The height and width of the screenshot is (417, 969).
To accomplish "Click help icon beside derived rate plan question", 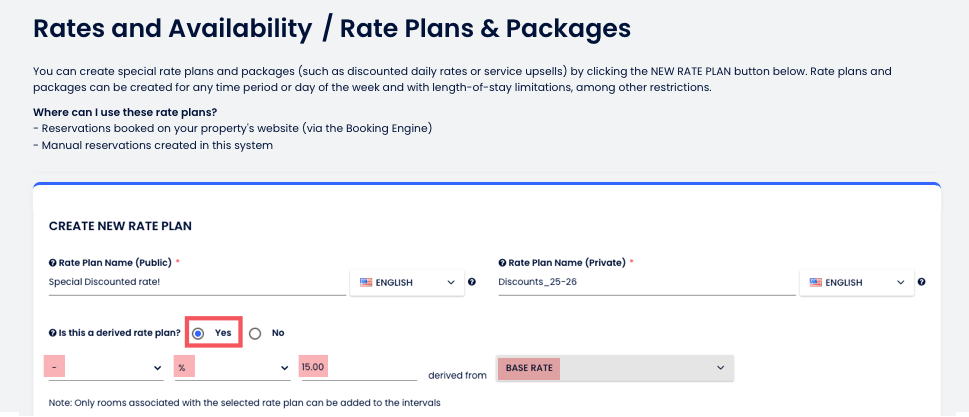I will [52, 333].
